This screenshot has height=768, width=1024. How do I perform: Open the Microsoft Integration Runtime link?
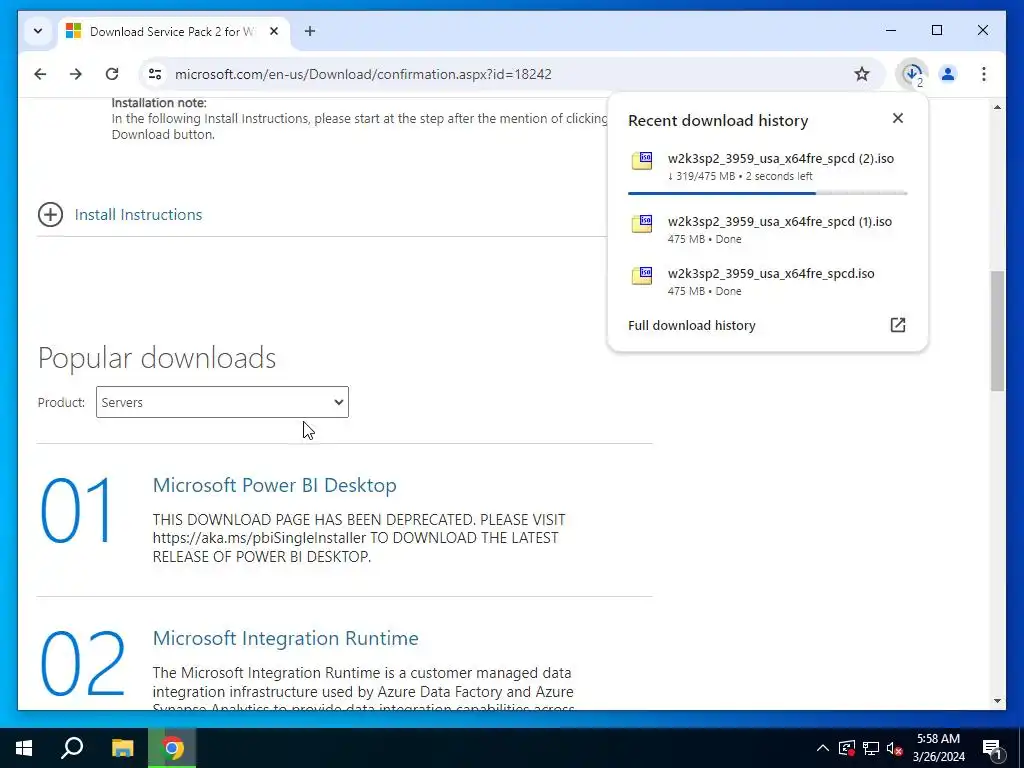(x=285, y=638)
